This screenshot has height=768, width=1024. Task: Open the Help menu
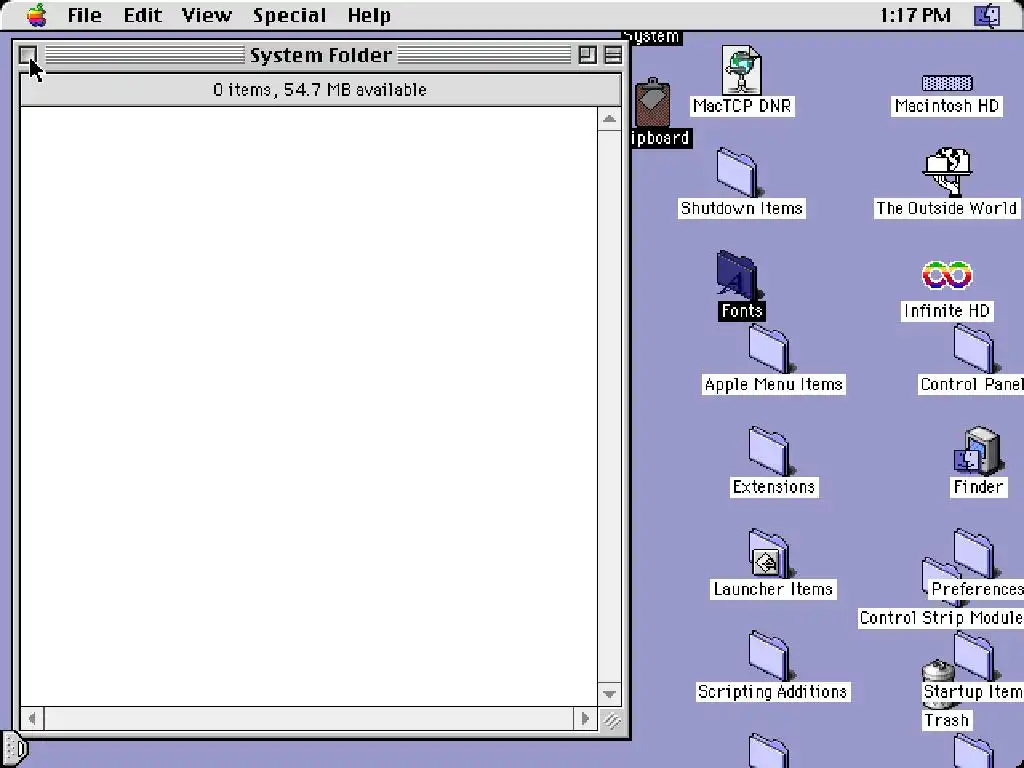[x=369, y=15]
